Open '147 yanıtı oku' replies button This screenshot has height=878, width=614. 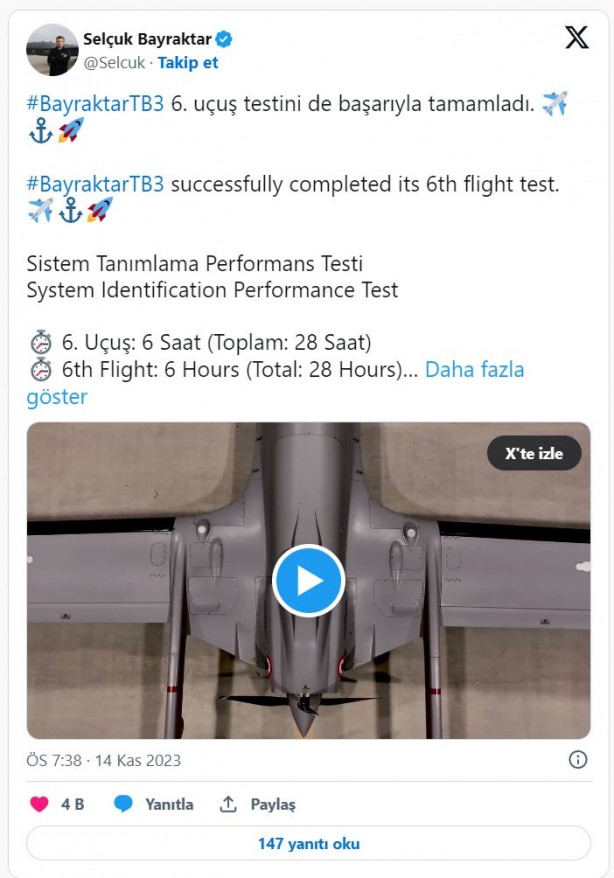[308, 843]
